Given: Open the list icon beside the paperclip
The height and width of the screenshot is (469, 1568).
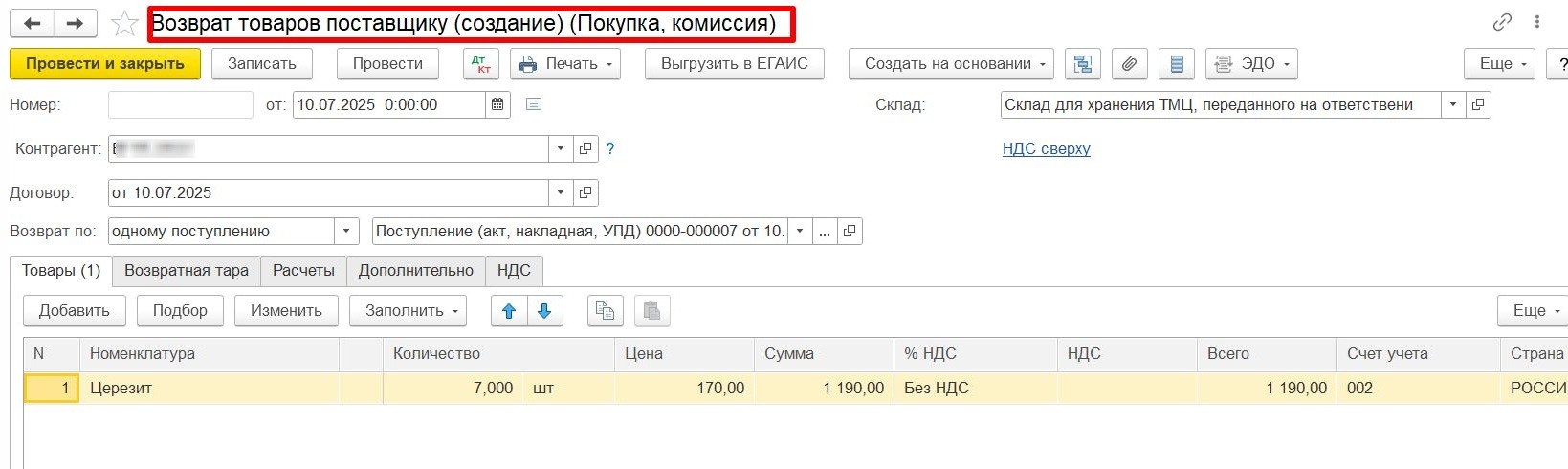Looking at the screenshot, I should tap(1177, 64).
